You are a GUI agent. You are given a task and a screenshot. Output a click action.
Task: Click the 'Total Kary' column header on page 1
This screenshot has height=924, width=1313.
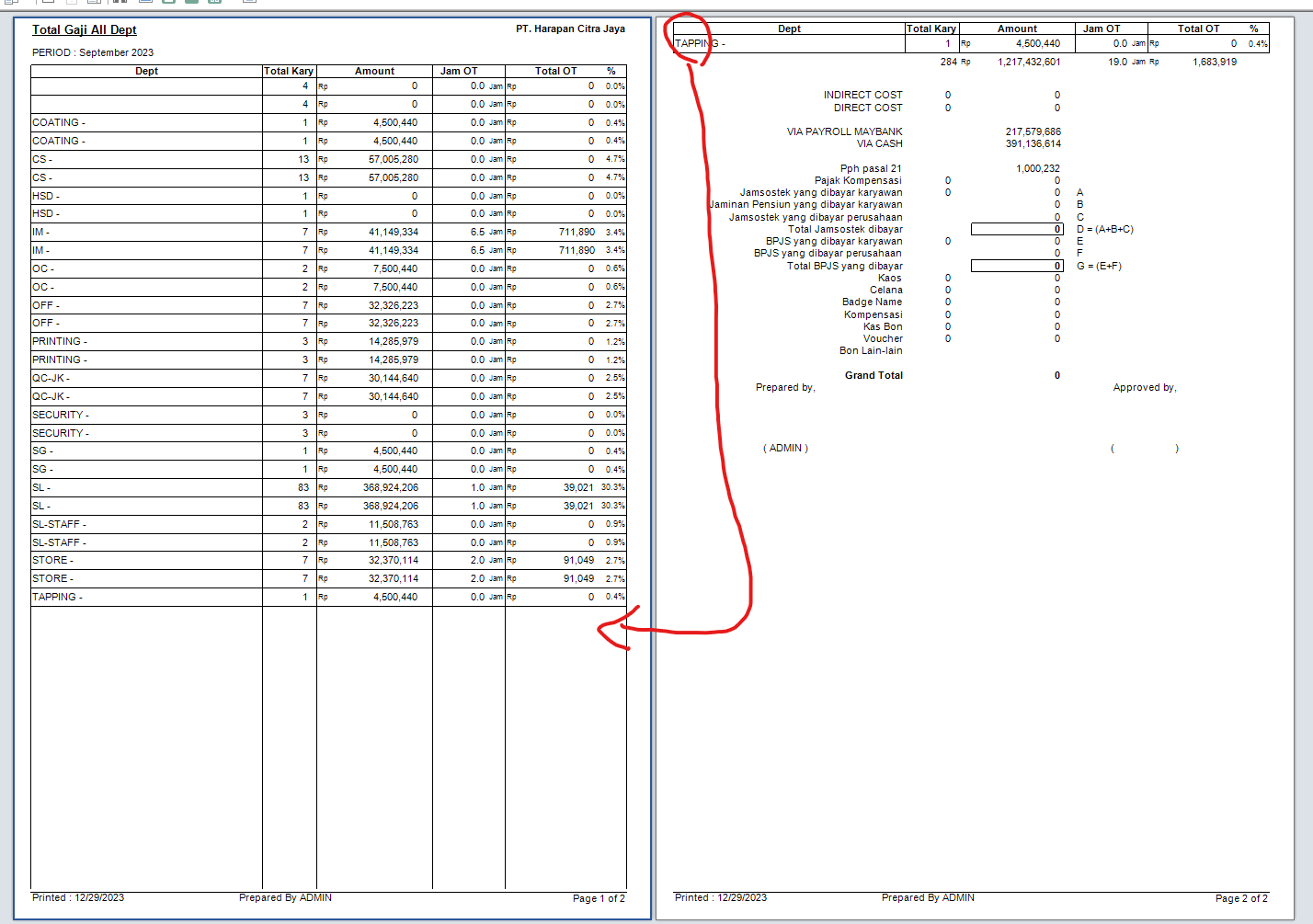289,71
